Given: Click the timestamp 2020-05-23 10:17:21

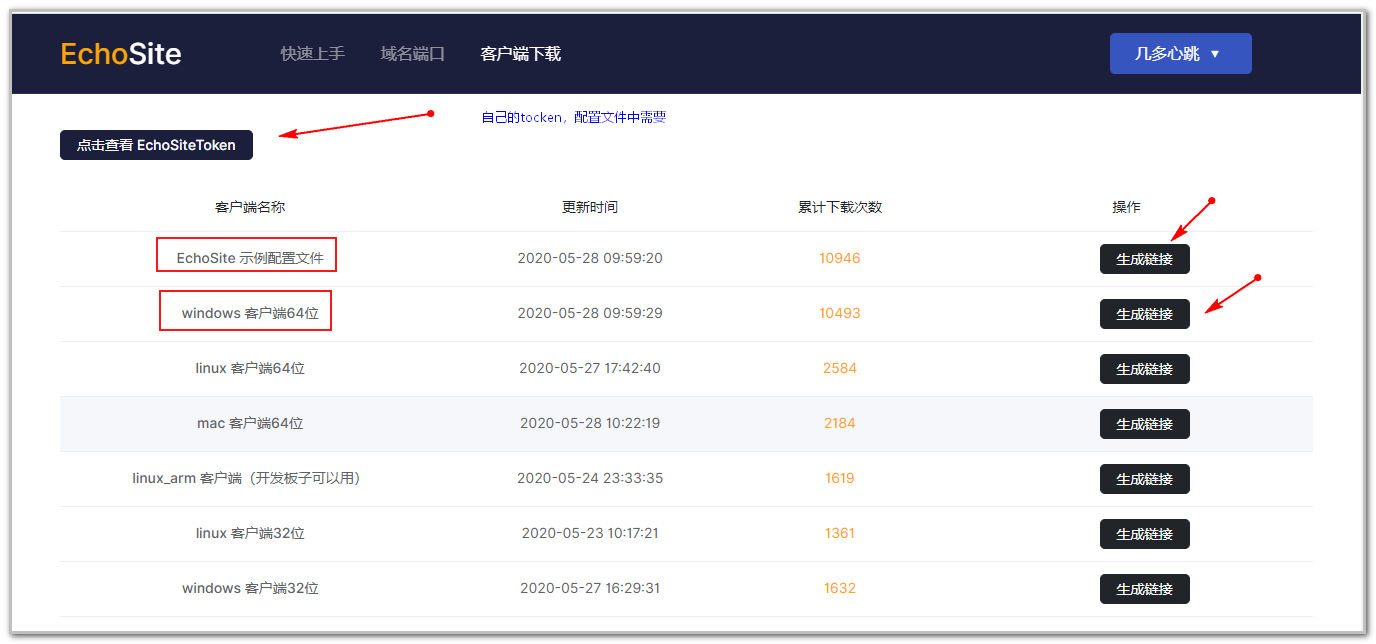Looking at the screenshot, I should 590,533.
